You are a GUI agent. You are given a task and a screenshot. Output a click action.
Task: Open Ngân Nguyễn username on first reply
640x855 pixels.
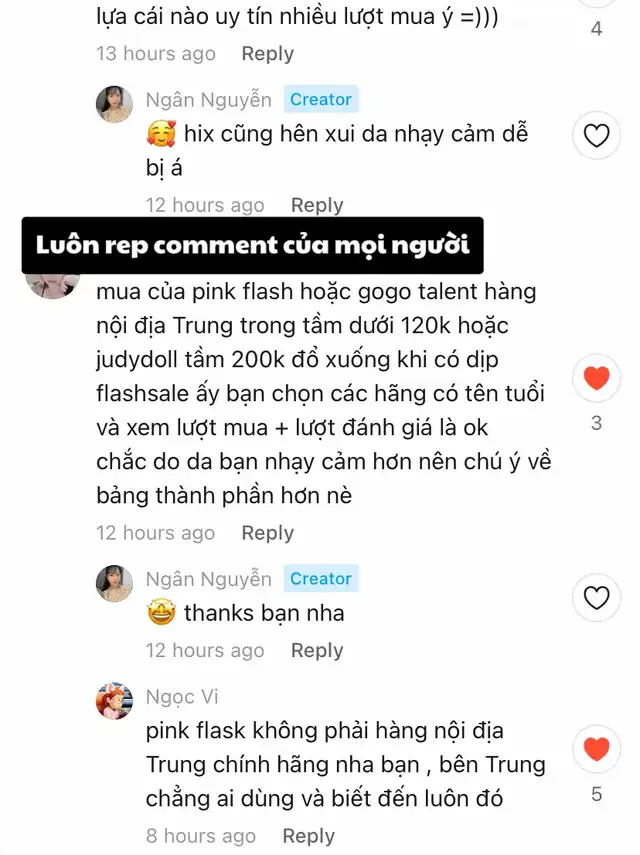[209, 100]
